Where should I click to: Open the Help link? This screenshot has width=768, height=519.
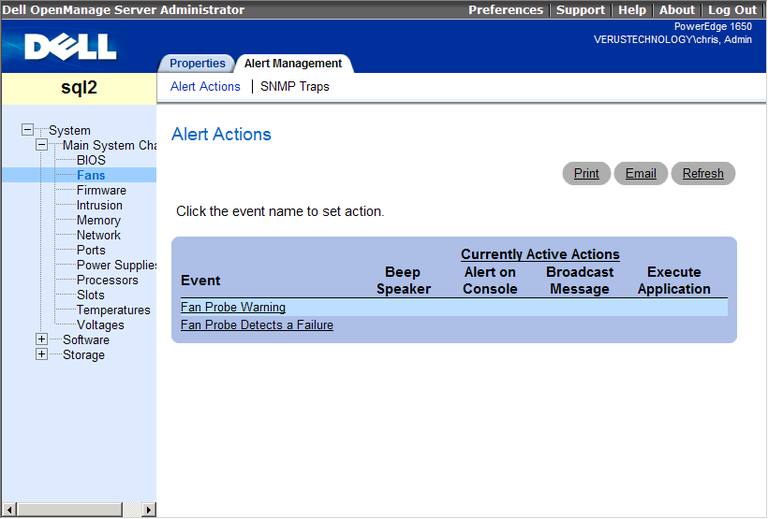632,10
